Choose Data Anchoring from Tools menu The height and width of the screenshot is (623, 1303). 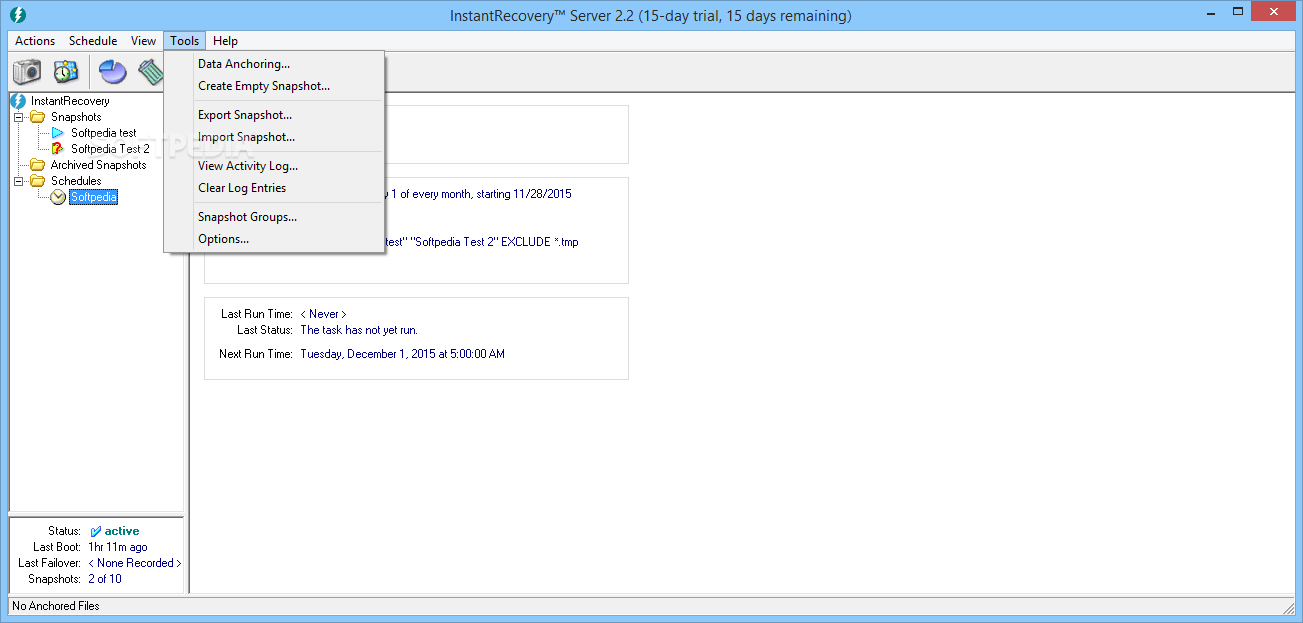275,64
